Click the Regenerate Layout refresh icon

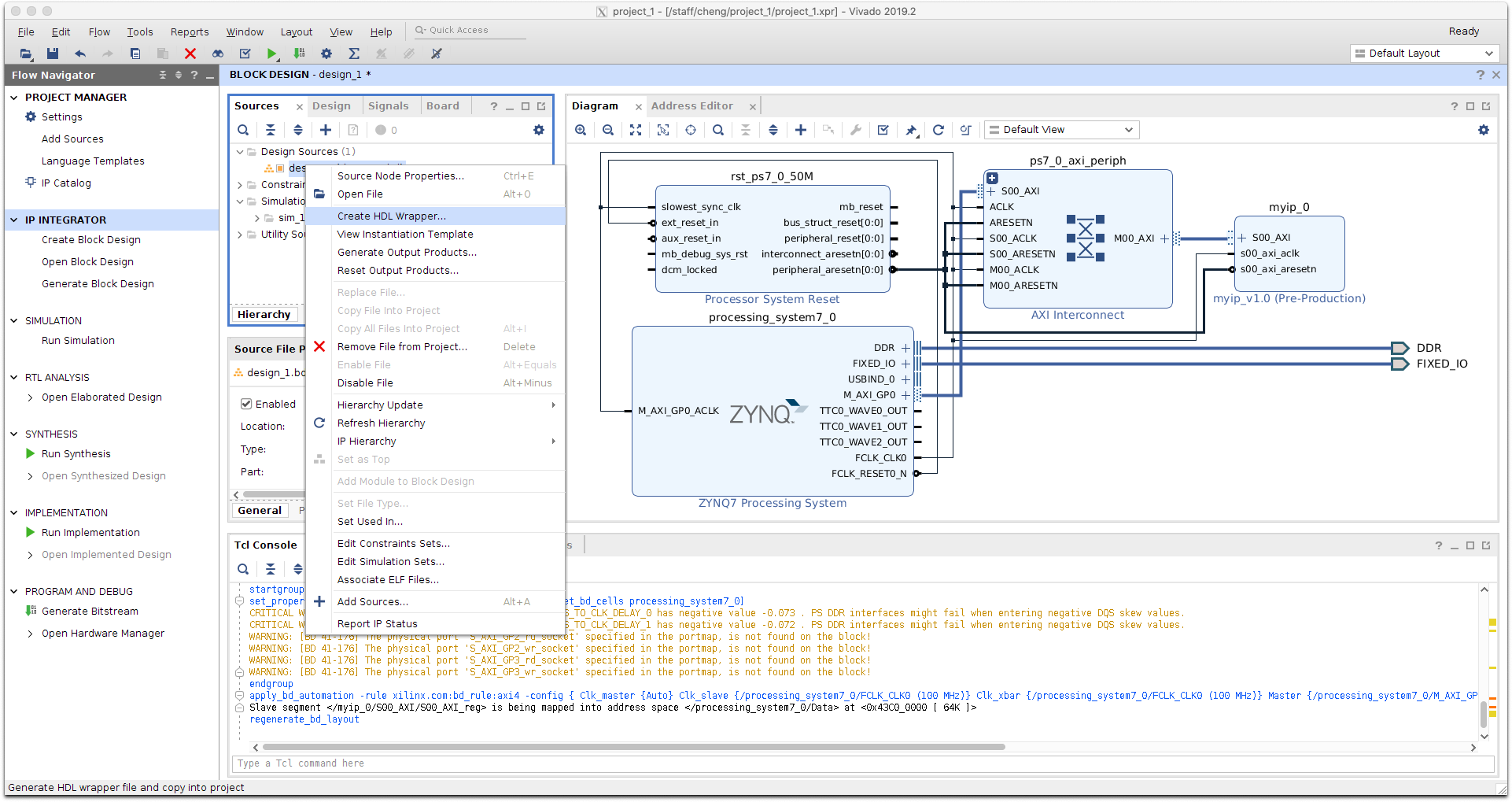point(939,130)
